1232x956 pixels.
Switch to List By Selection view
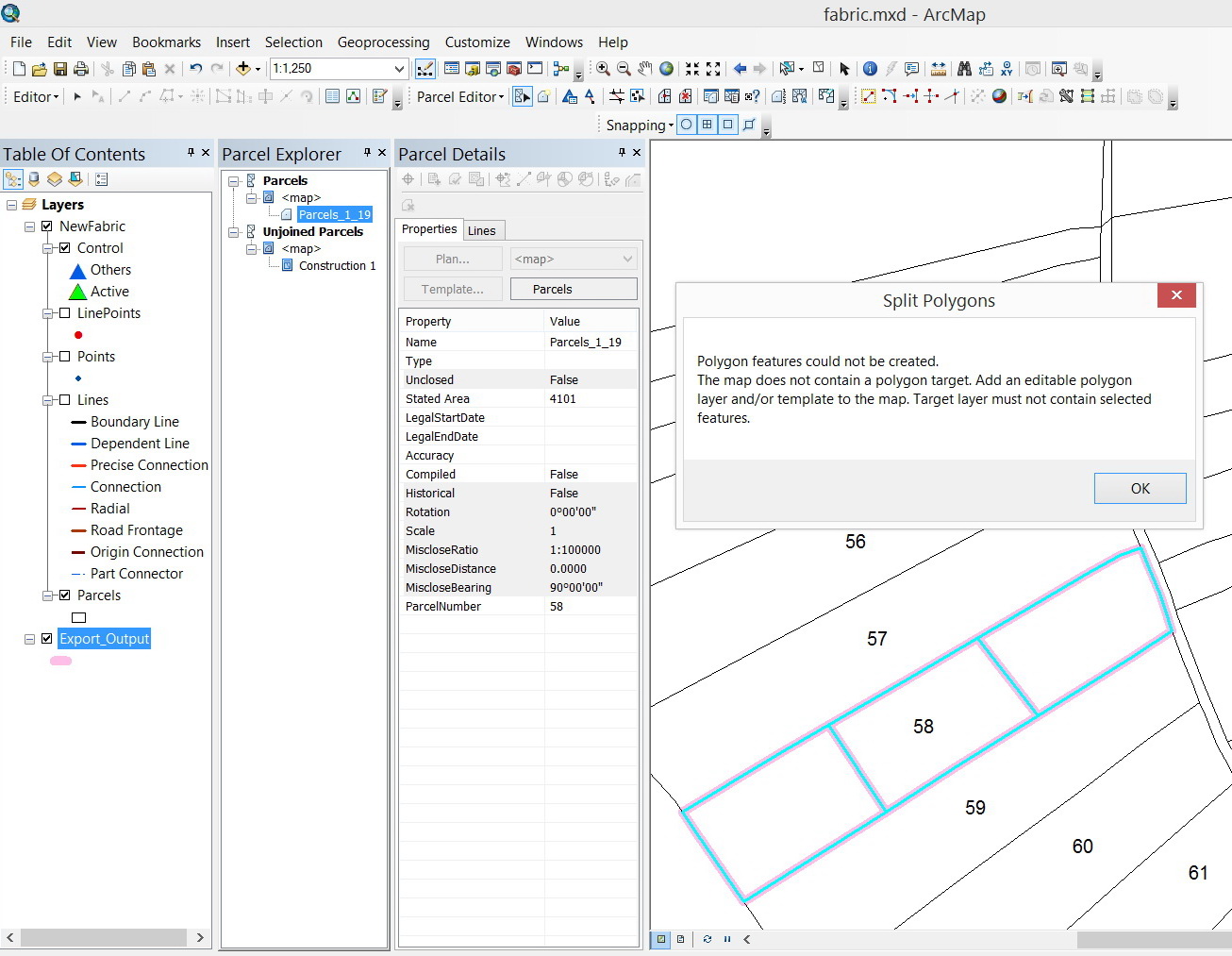[x=75, y=179]
